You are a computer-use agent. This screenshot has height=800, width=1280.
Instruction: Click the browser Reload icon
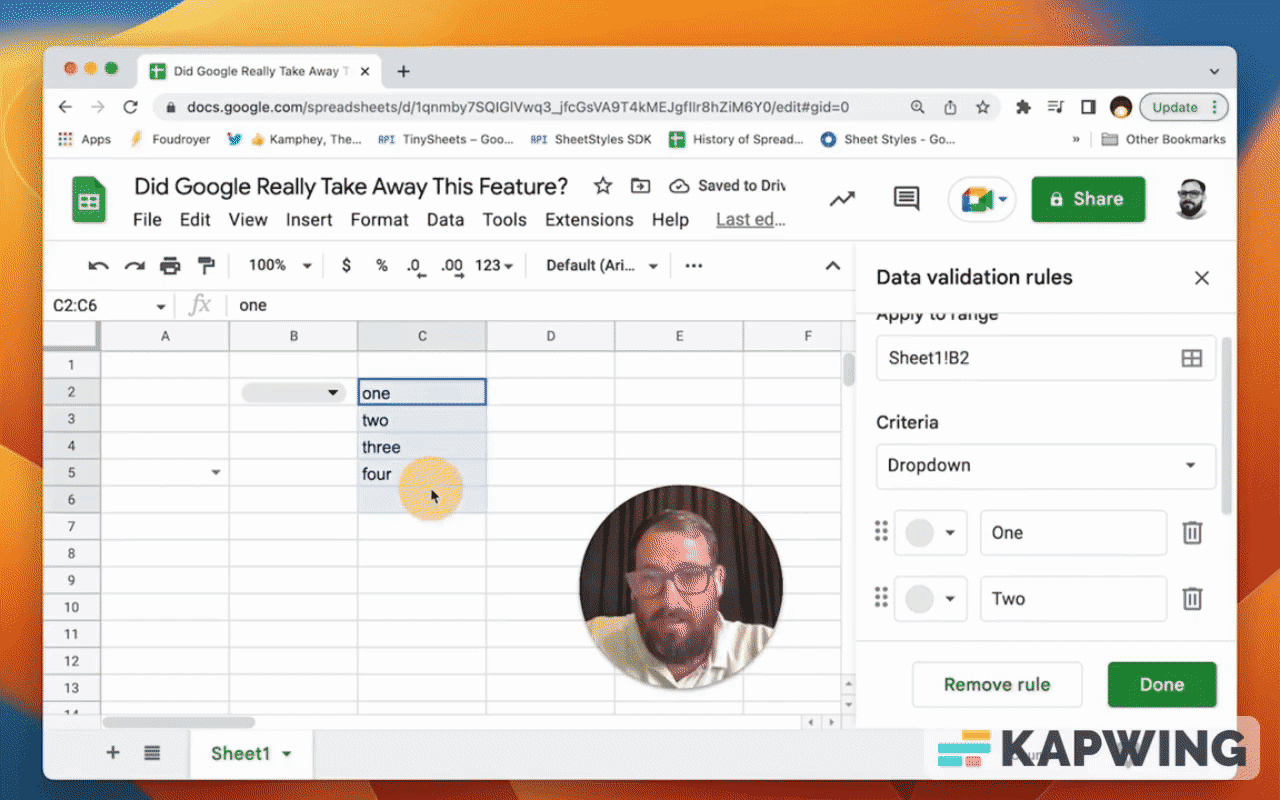[x=130, y=107]
